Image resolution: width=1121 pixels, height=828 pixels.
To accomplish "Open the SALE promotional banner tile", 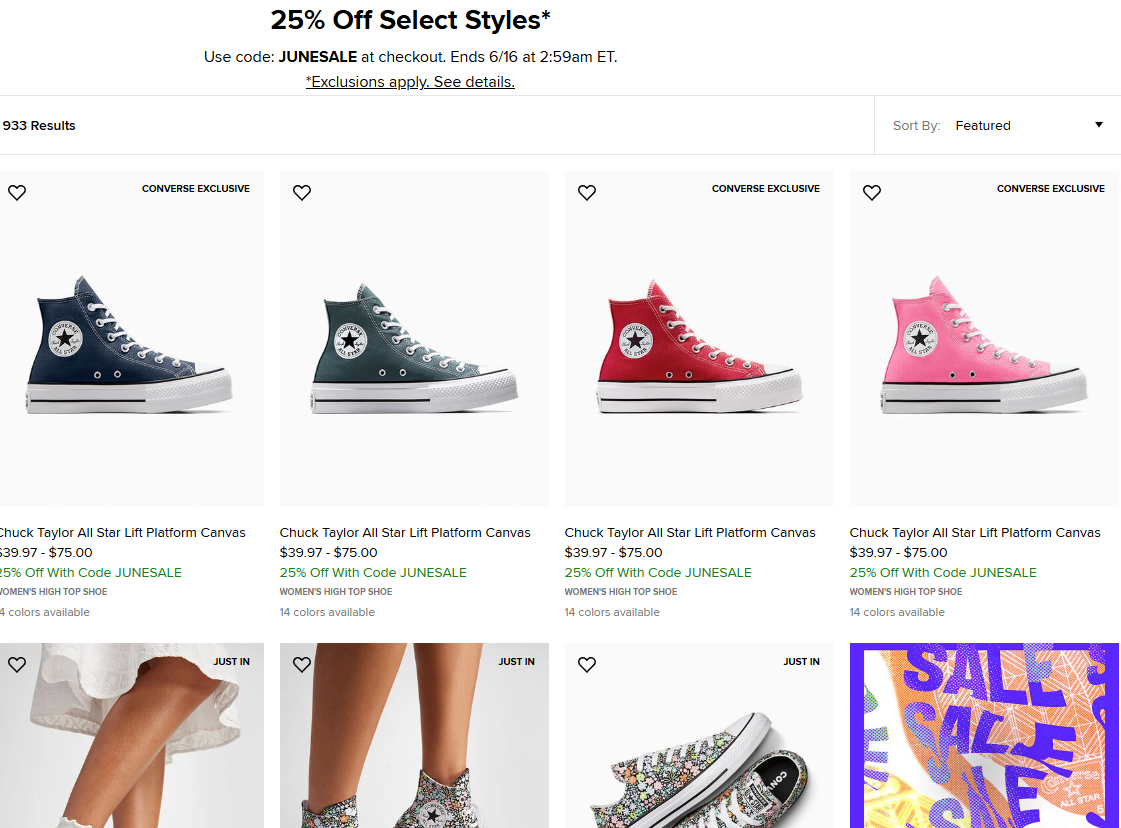I will (x=984, y=735).
